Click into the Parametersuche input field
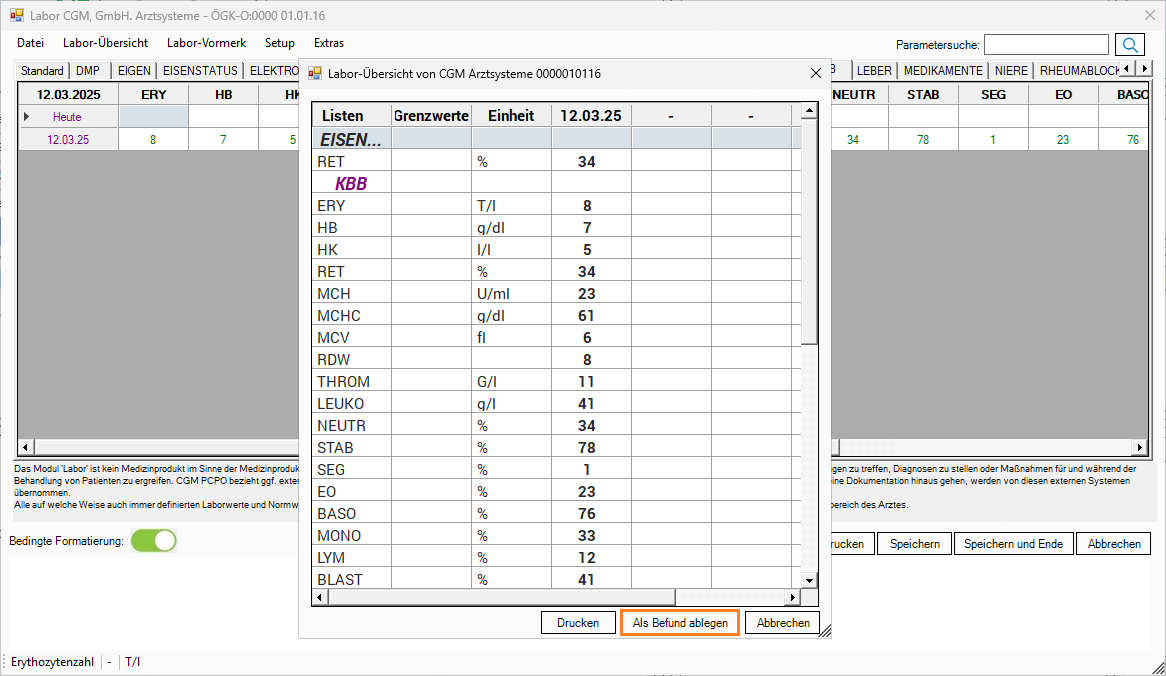 1045,44
